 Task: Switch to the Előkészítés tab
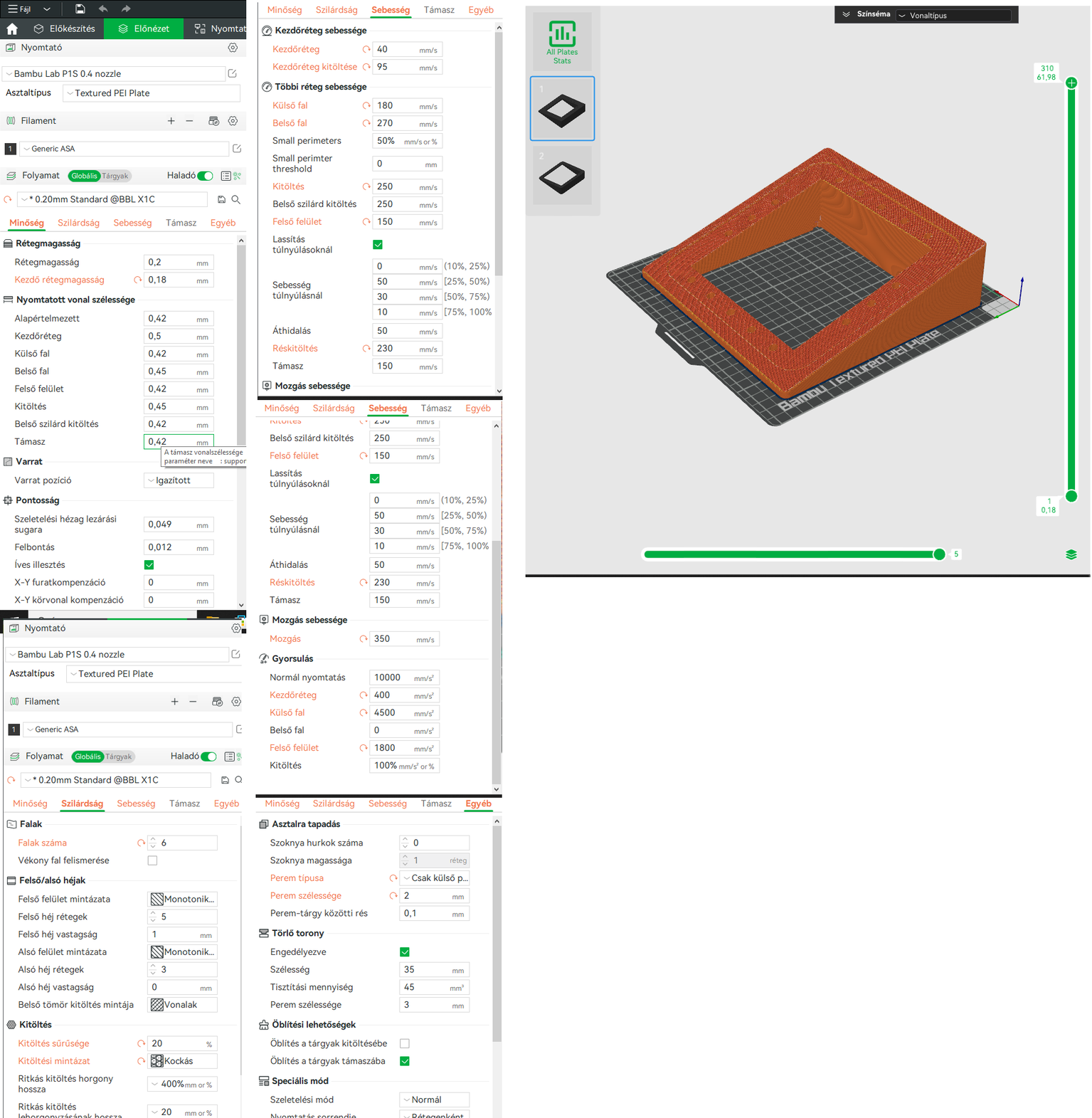[64, 28]
